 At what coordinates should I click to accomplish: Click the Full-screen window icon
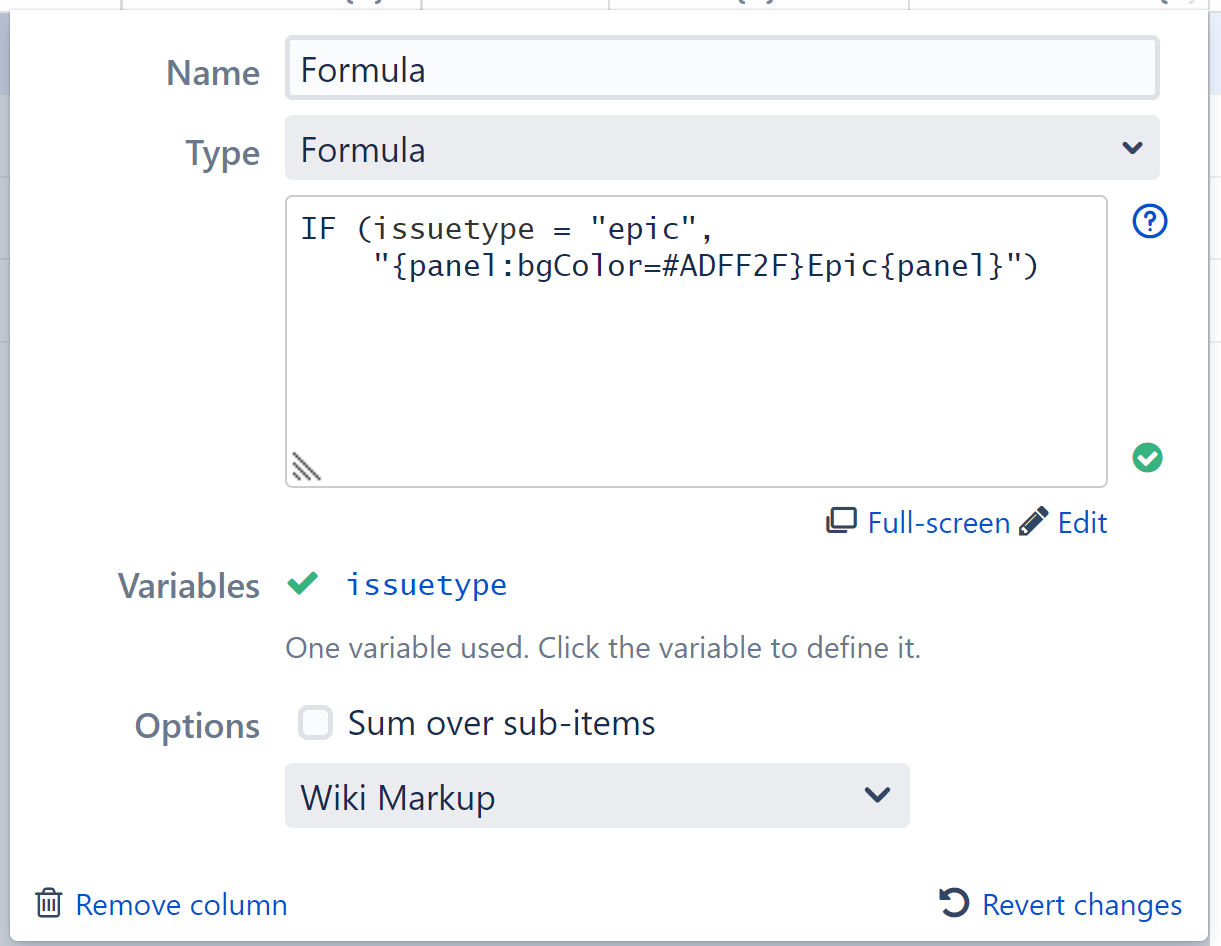[x=841, y=520]
